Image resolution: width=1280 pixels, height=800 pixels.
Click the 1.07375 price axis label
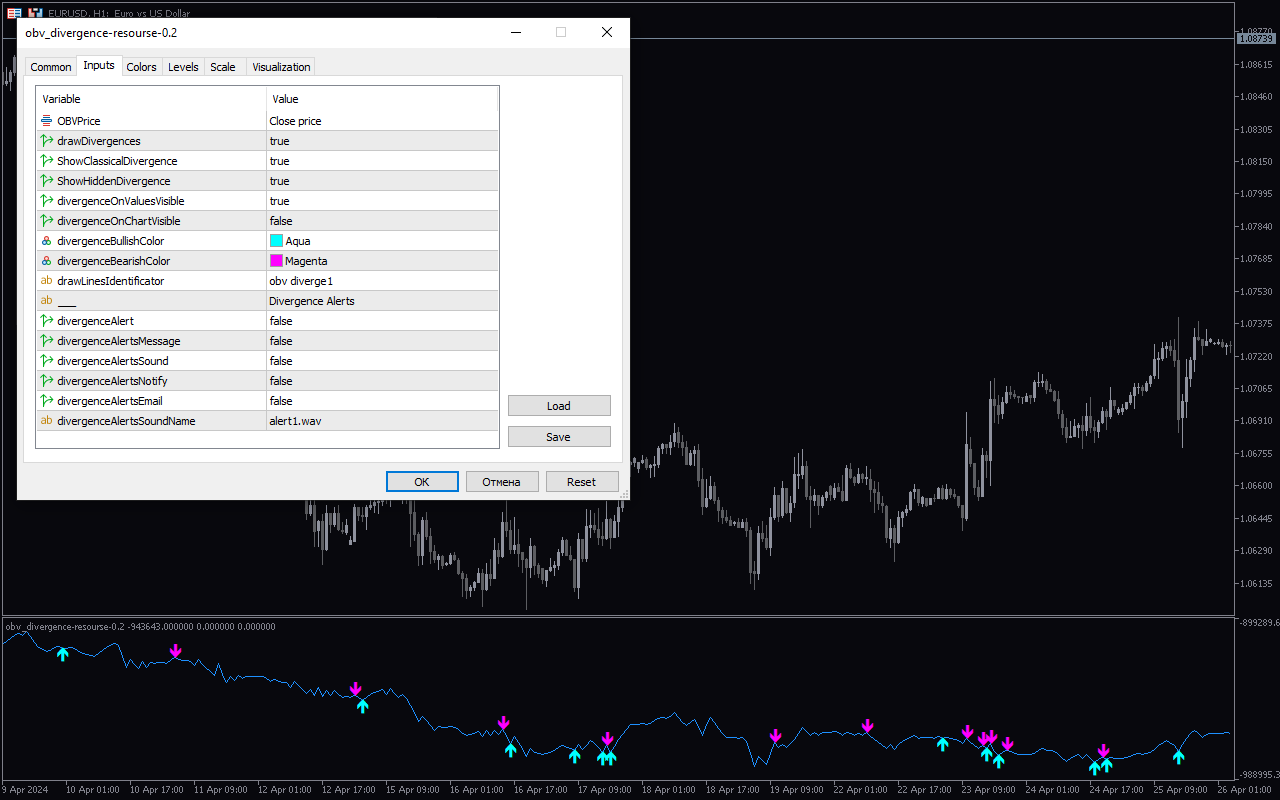[x=1256, y=323]
